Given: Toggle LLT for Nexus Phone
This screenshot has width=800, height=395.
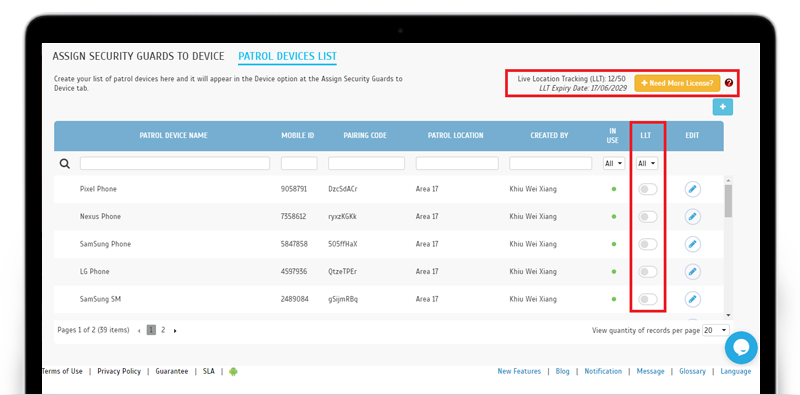Looking at the screenshot, I should (648, 217).
